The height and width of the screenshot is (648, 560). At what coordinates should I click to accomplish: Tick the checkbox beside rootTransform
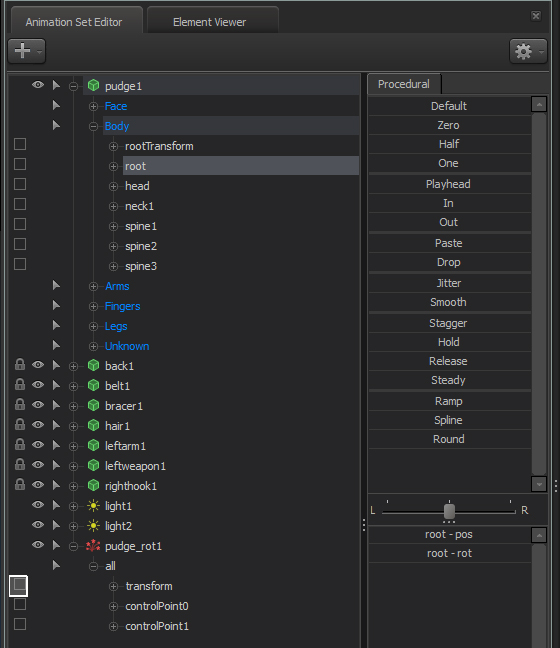[x=20, y=144]
